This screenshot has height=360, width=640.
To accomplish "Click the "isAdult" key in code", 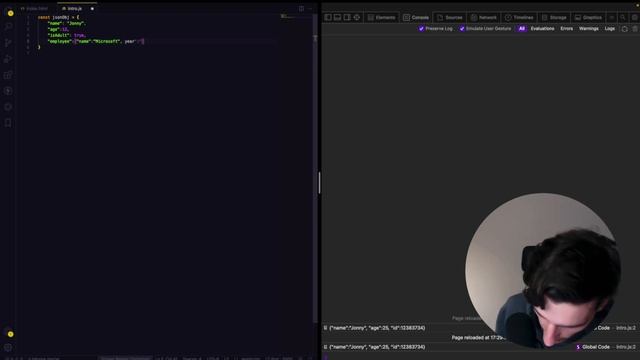I will pyautogui.click(x=58, y=36).
